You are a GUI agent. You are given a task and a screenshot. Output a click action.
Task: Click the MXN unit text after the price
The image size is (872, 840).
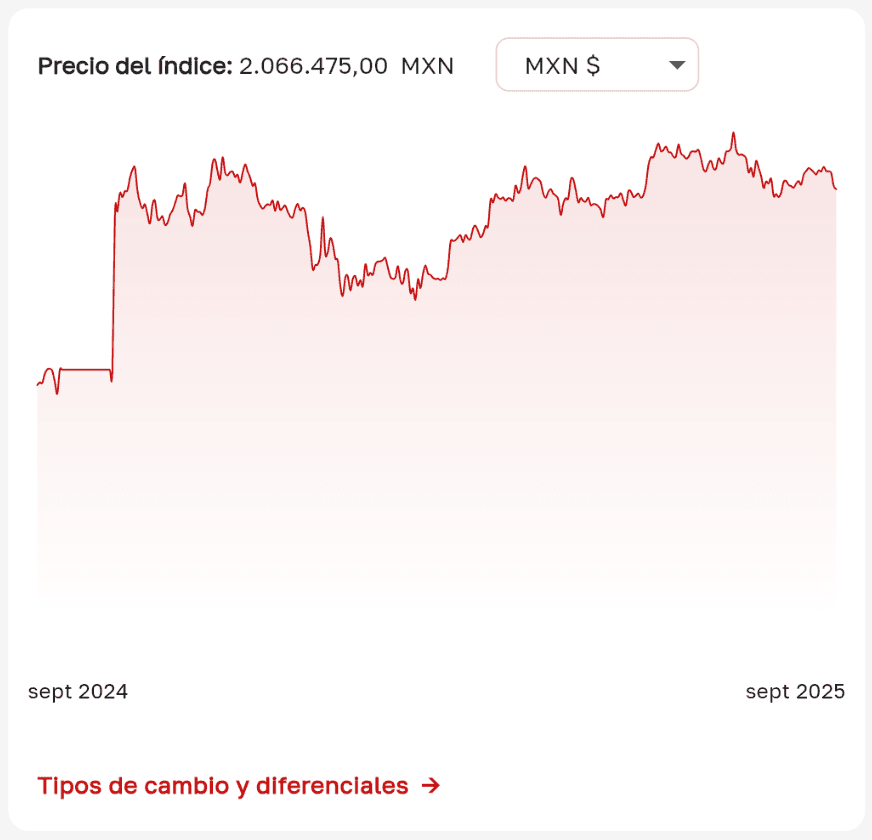click(427, 67)
